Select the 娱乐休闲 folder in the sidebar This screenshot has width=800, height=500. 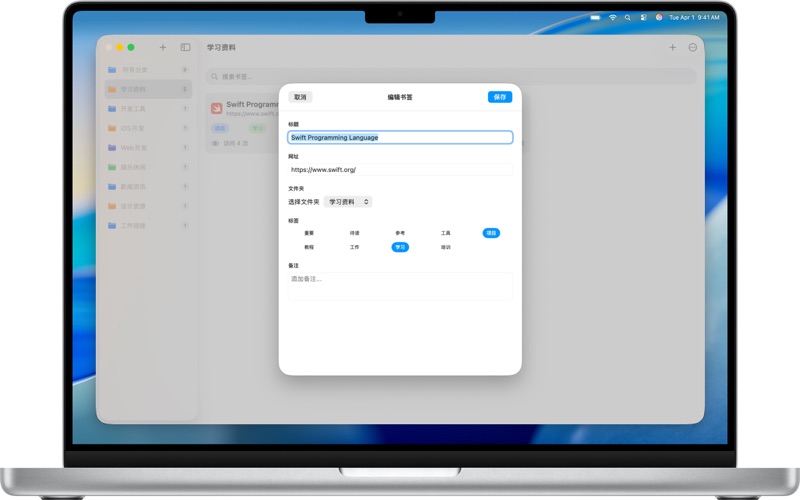pos(148,167)
